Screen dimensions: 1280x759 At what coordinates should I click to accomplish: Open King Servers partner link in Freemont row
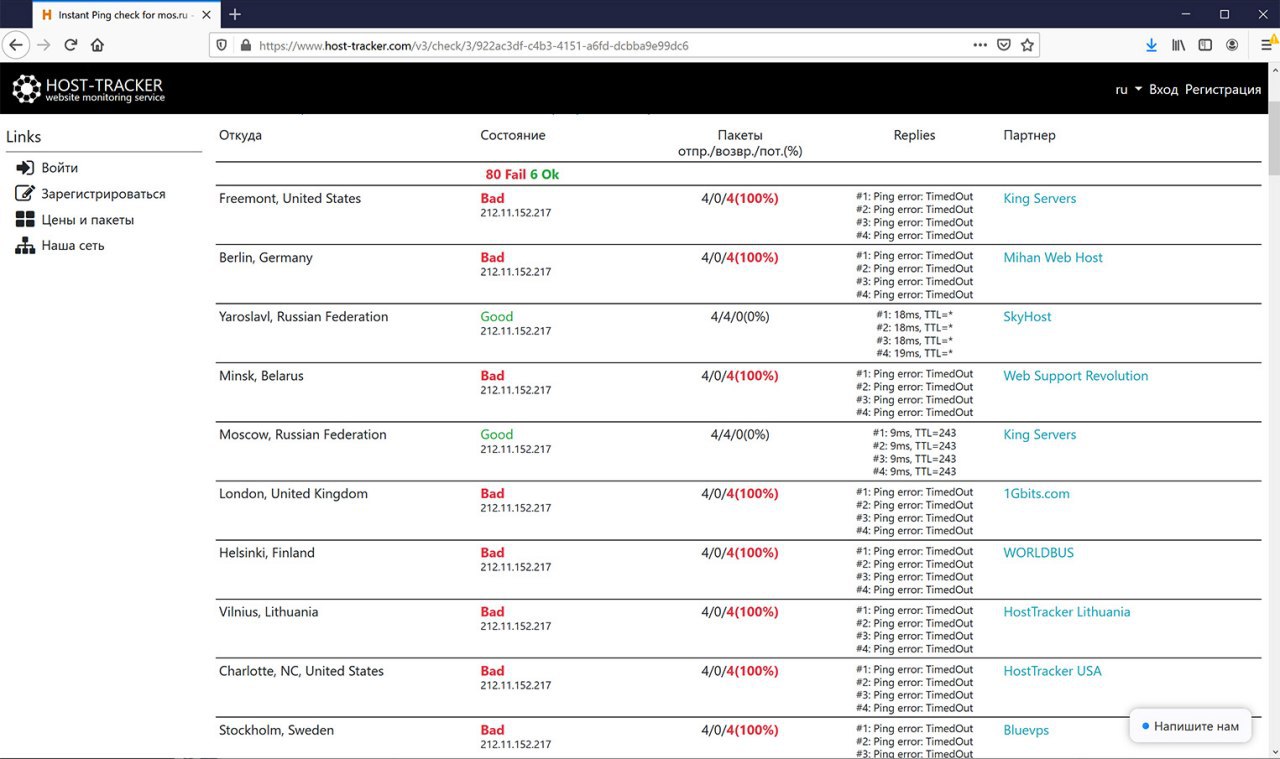click(x=1040, y=198)
